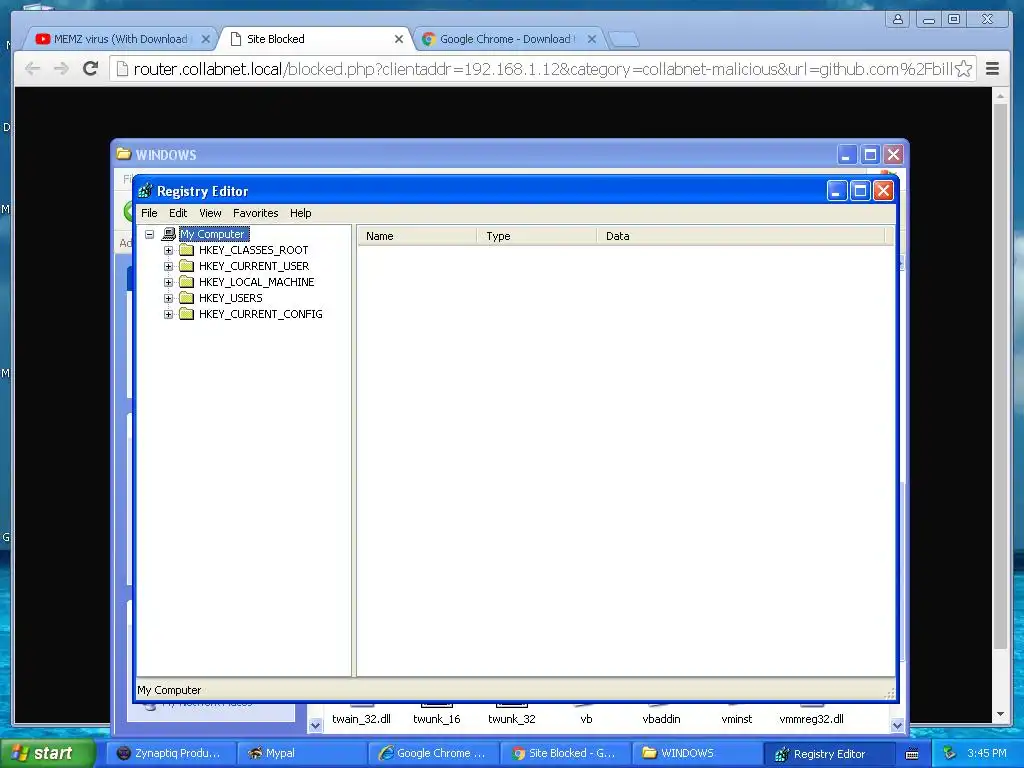The height and width of the screenshot is (768, 1024).
Task: Collapse the My Computer tree node
Action: coord(150,234)
